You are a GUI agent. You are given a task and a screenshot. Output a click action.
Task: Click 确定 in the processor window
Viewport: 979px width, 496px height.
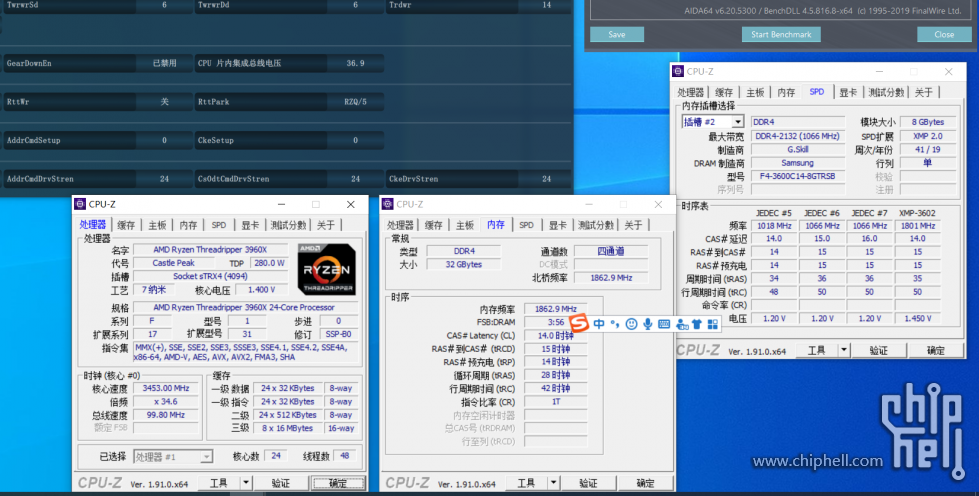pyautogui.click(x=338, y=483)
